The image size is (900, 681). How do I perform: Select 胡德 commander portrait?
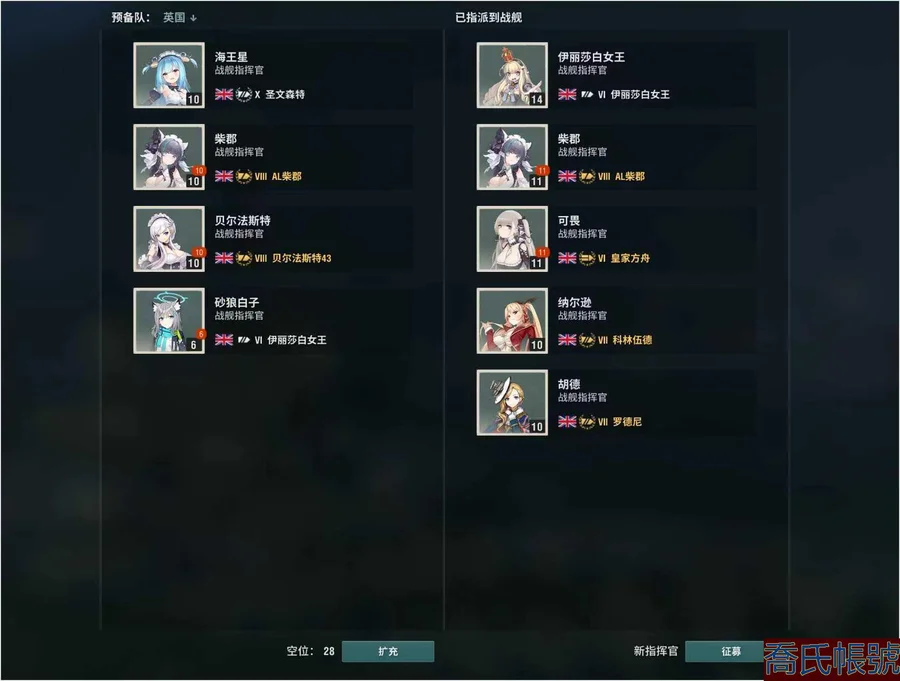[512, 403]
